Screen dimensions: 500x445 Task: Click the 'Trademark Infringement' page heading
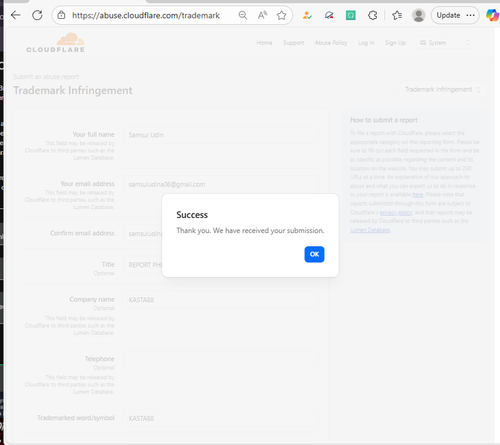coord(73,90)
